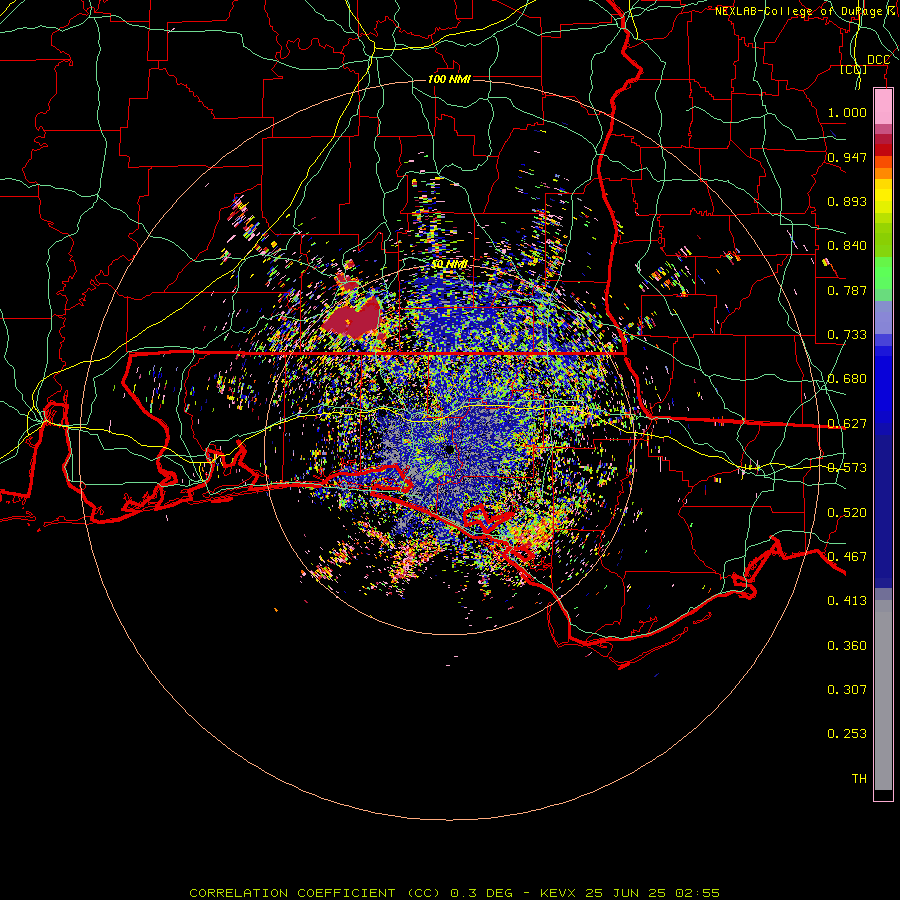Click the 0.307 color scale value
The height and width of the screenshot is (900, 900).
847,690
